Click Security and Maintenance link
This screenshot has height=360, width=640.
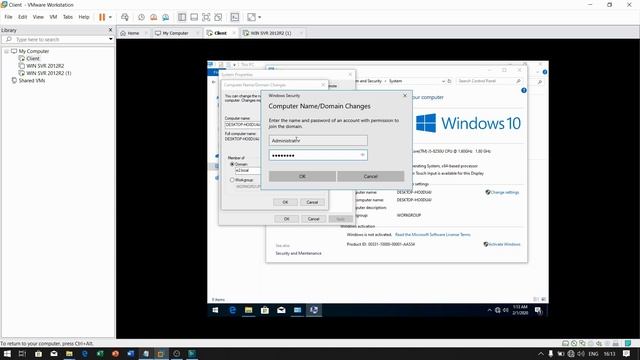pyautogui.click(x=298, y=253)
